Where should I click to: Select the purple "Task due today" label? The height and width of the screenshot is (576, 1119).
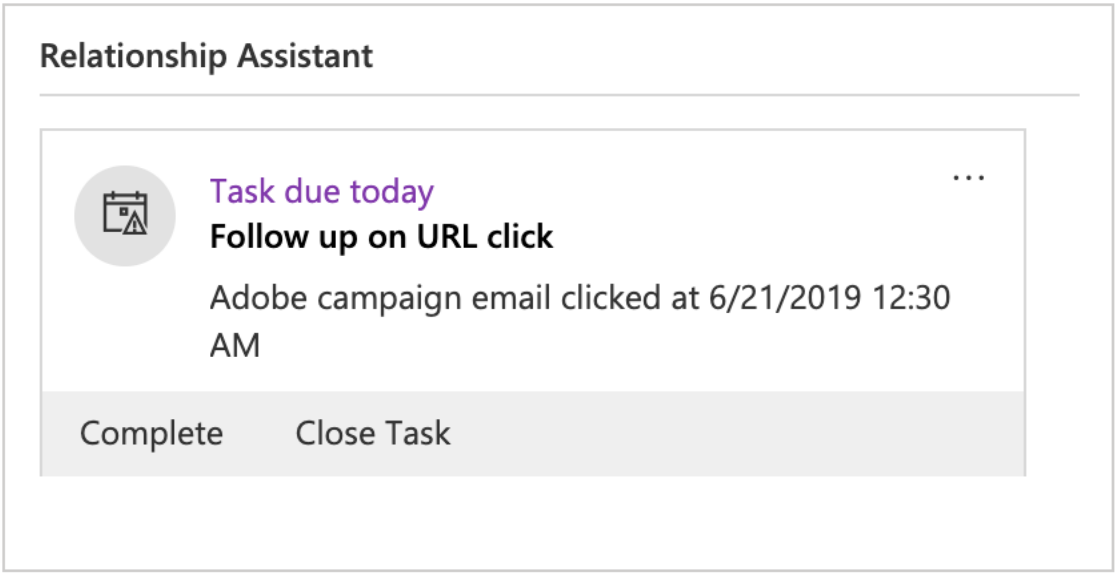[321, 191]
